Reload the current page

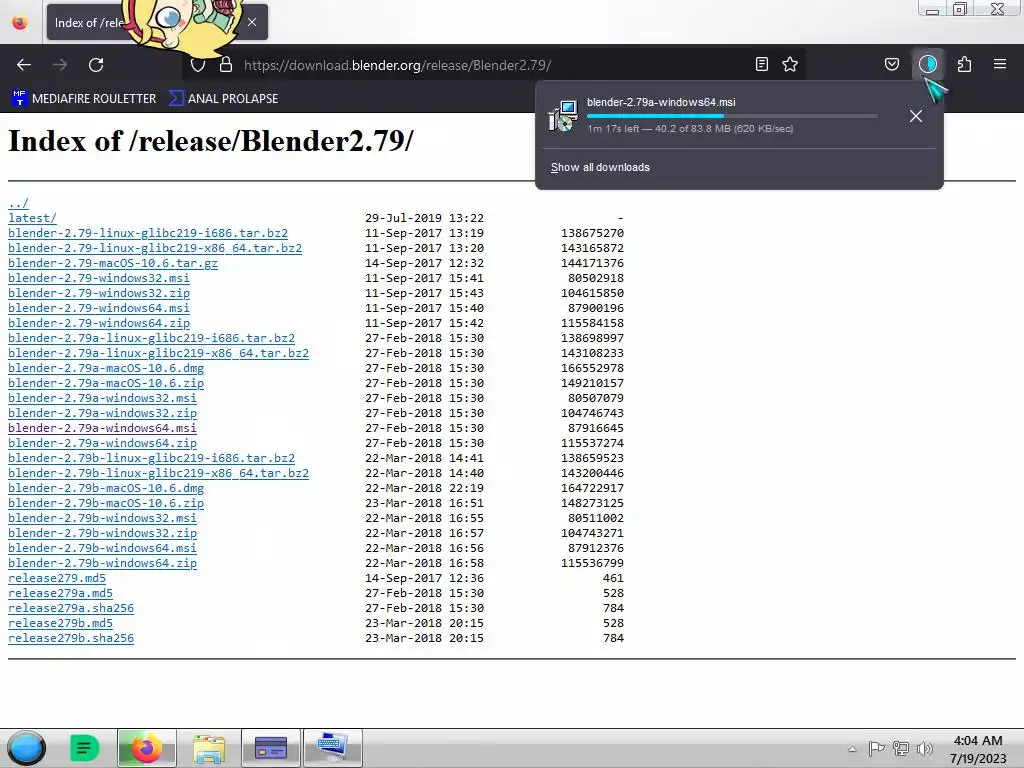click(x=96, y=65)
